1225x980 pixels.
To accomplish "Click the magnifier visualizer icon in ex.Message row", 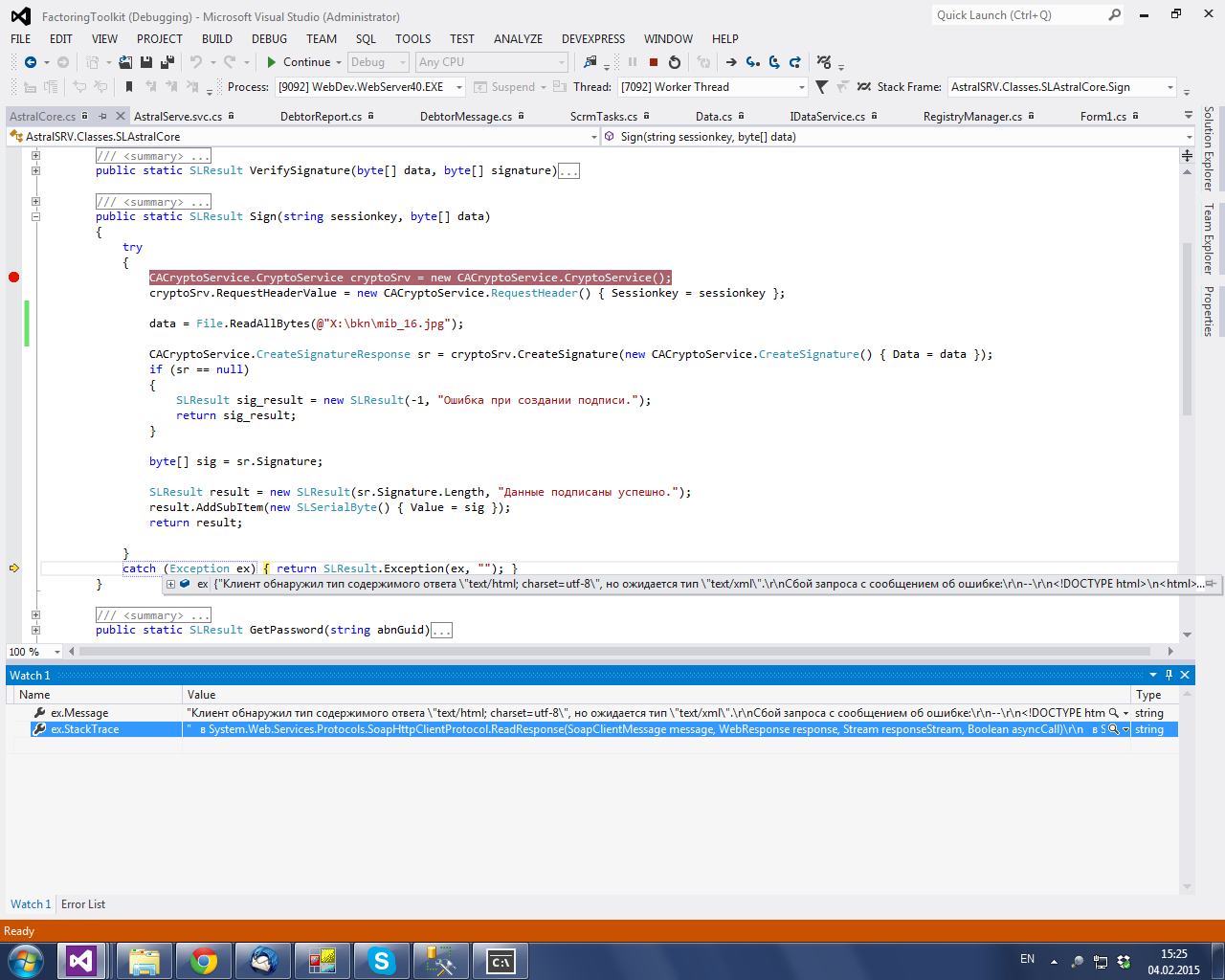I will (x=1113, y=713).
